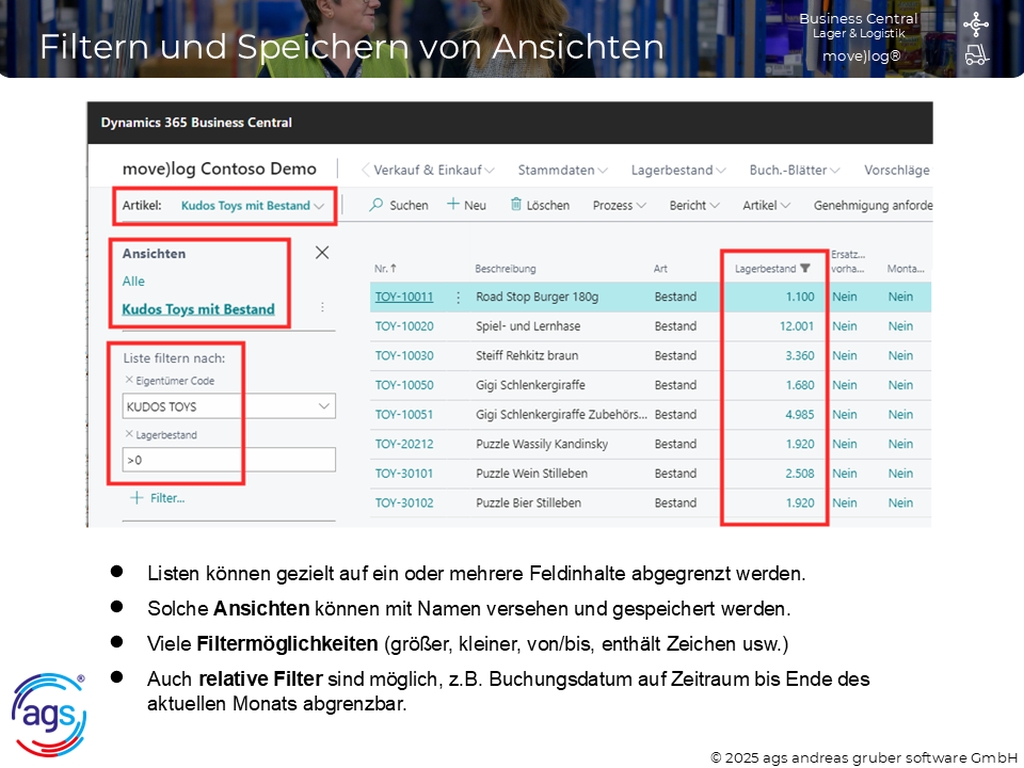Click description Steiff Rehkitz braun

point(526,356)
